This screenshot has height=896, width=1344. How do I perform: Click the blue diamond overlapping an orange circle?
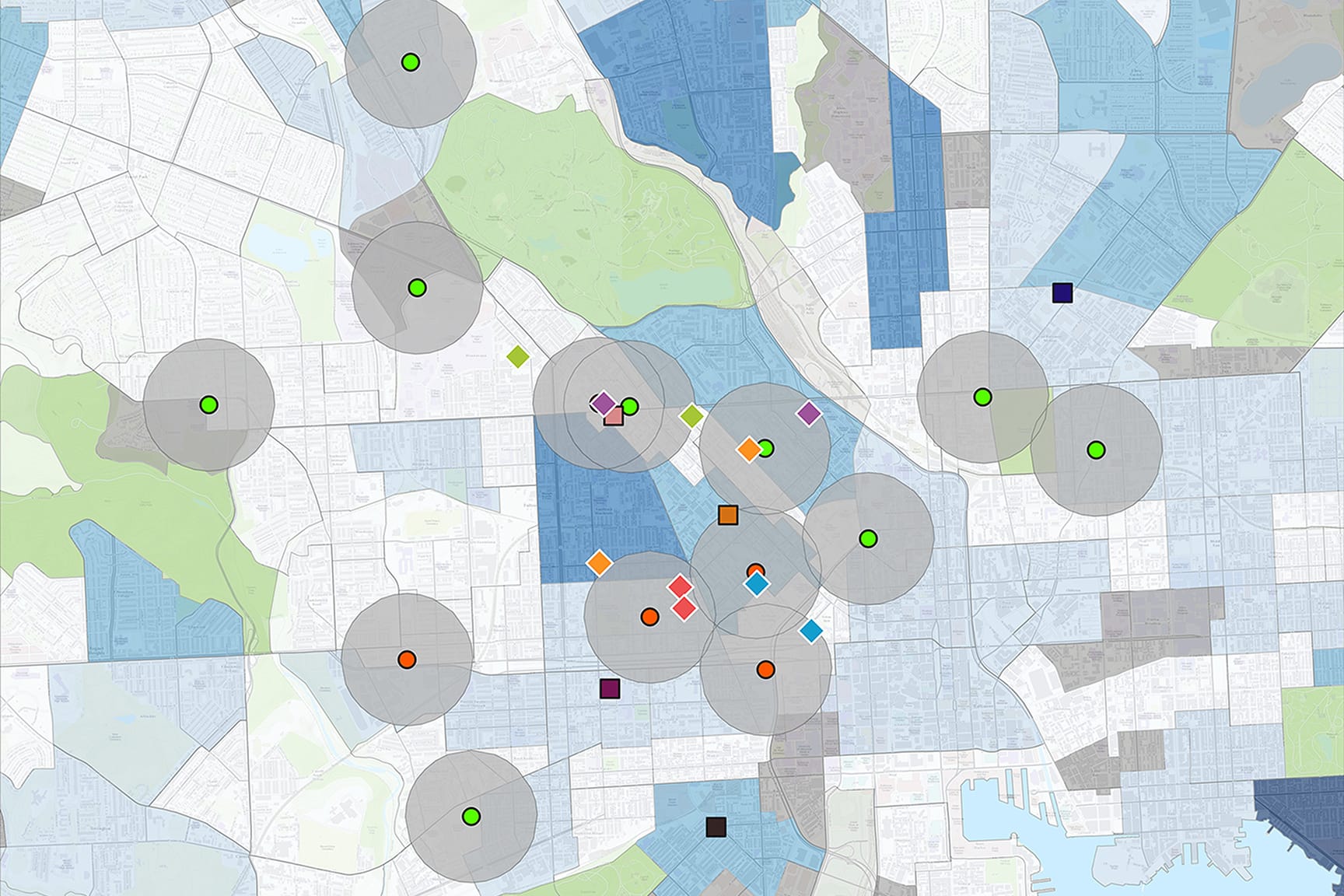click(756, 584)
